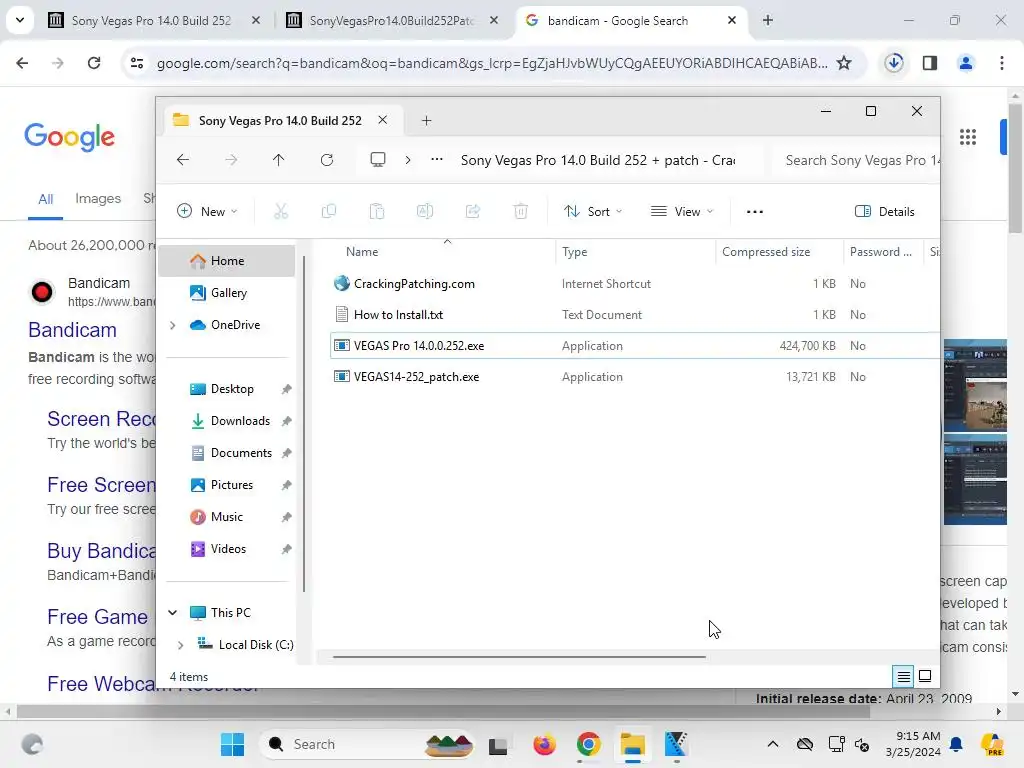
Task: Select the All tab on Google results
Action: click(x=45, y=199)
